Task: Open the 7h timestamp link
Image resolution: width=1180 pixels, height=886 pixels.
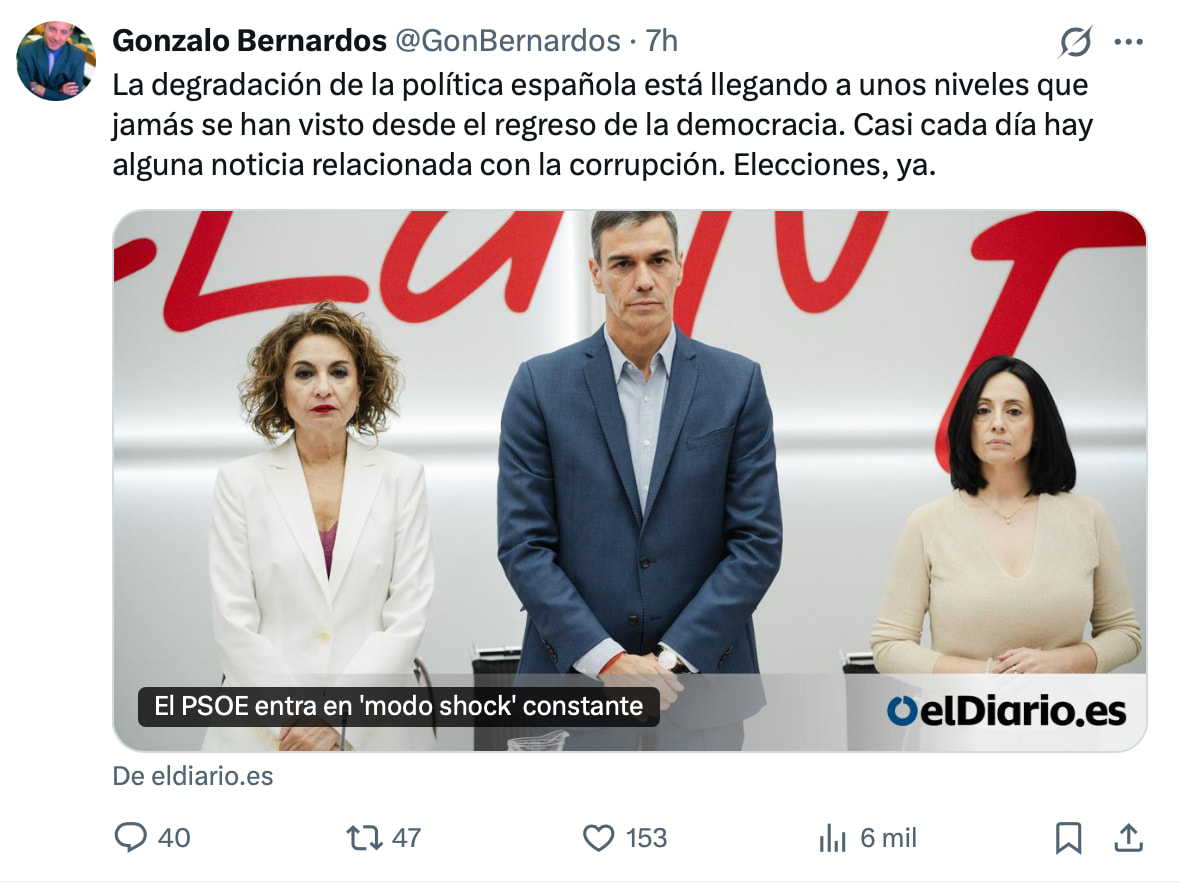Action: coord(661,41)
